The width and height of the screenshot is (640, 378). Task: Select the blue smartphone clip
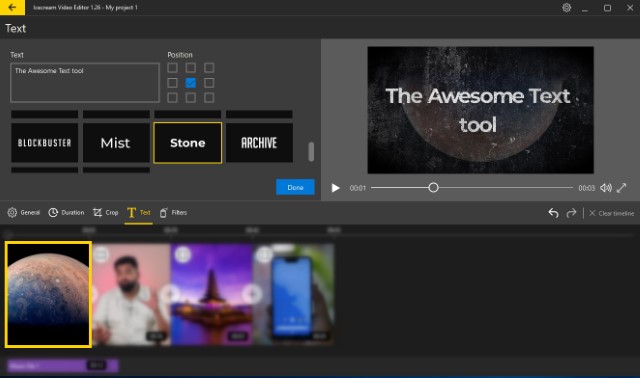point(294,294)
